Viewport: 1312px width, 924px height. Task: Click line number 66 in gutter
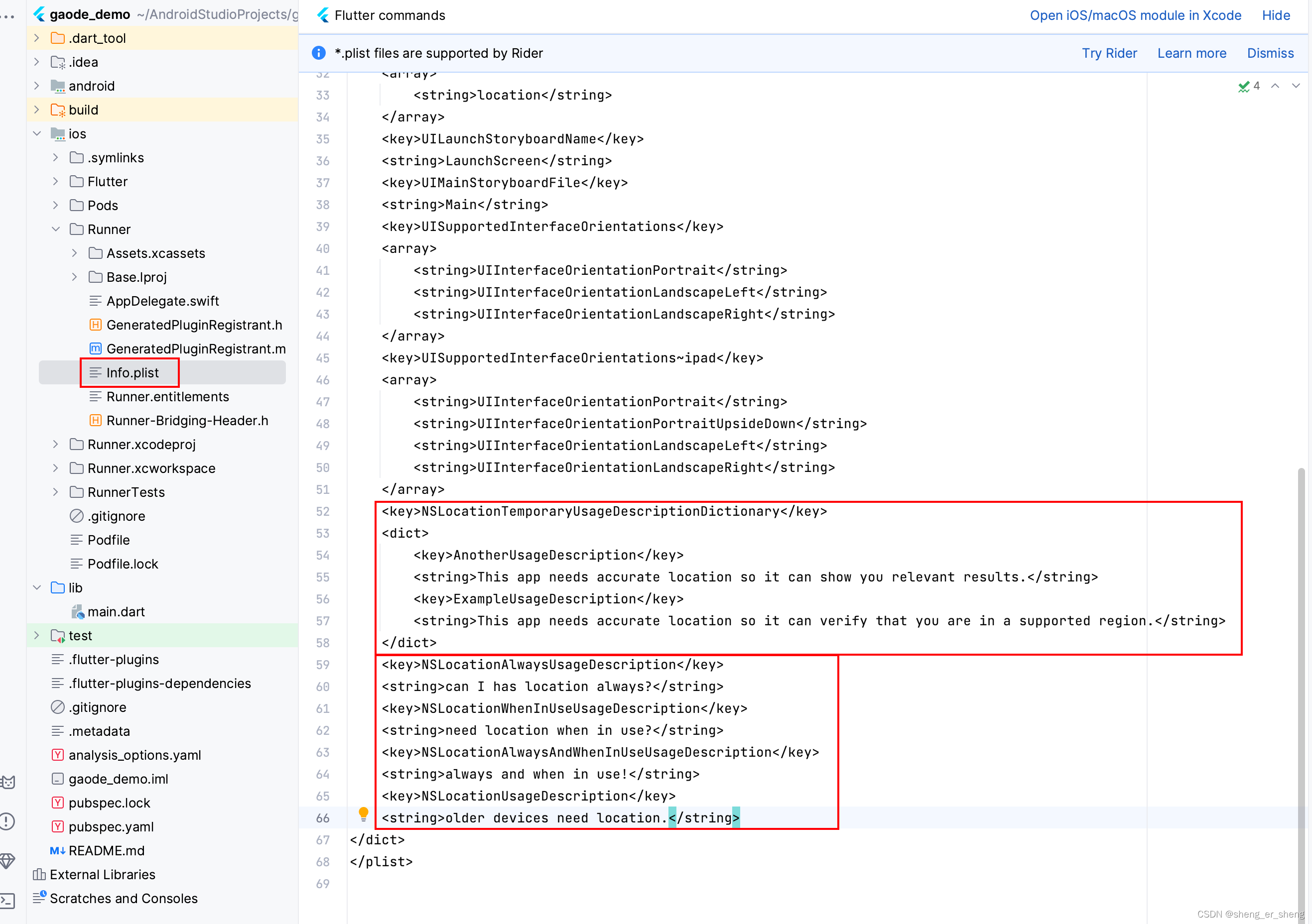click(323, 818)
